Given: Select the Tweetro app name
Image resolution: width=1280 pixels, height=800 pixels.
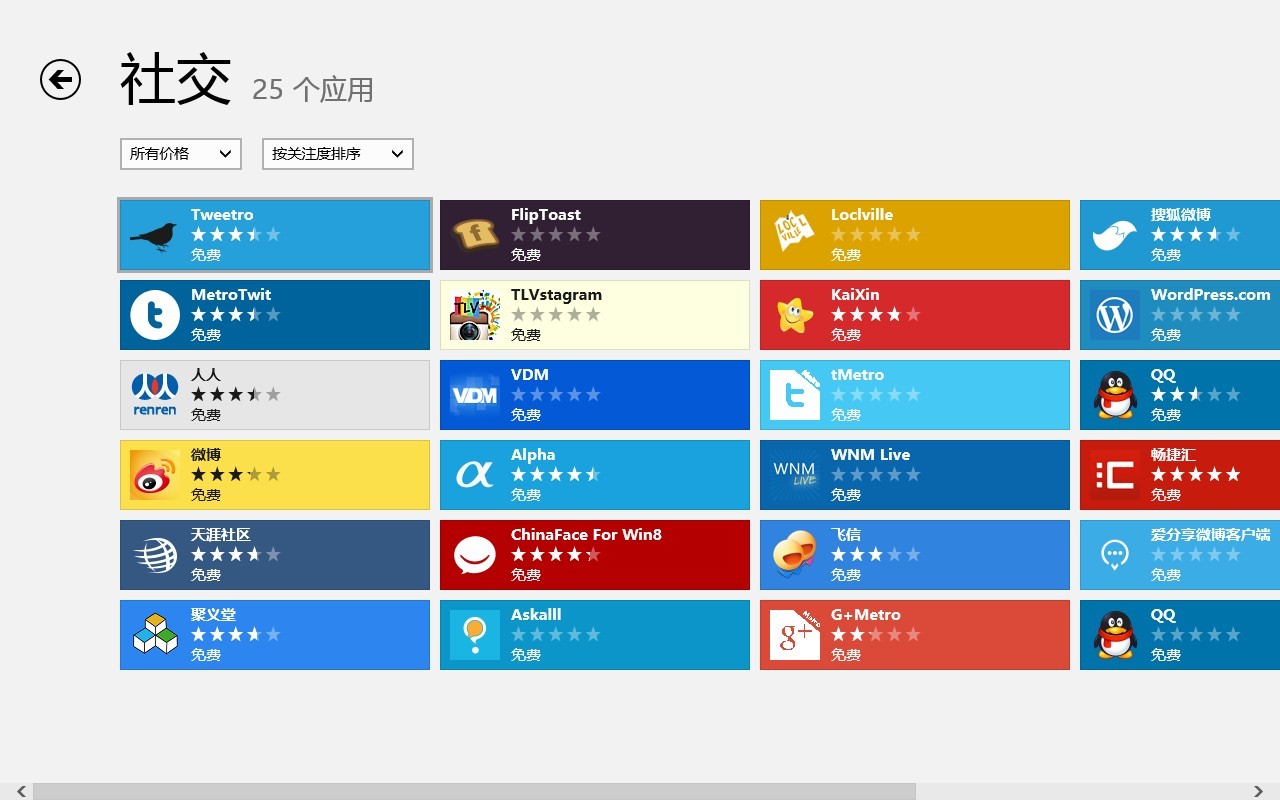Looking at the screenshot, I should [x=222, y=214].
